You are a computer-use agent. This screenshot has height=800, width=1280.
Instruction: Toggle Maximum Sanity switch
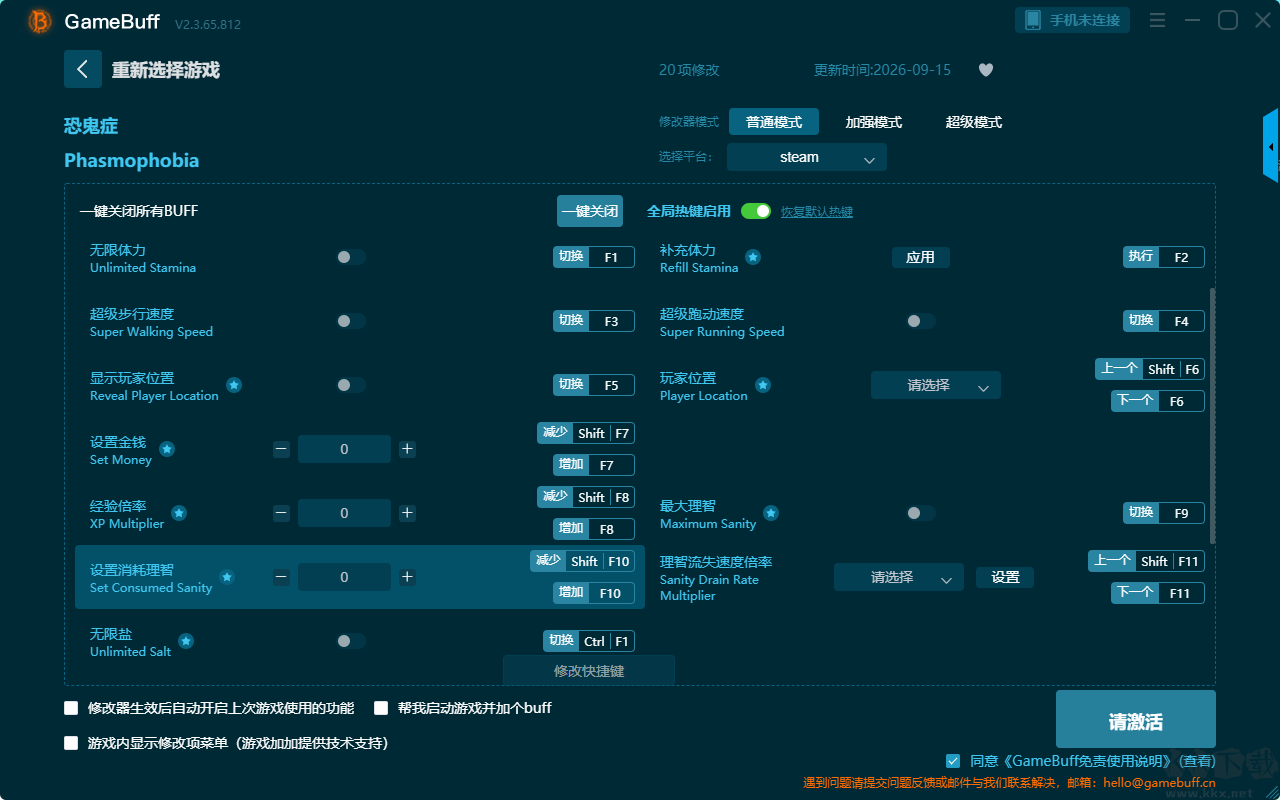point(921,513)
